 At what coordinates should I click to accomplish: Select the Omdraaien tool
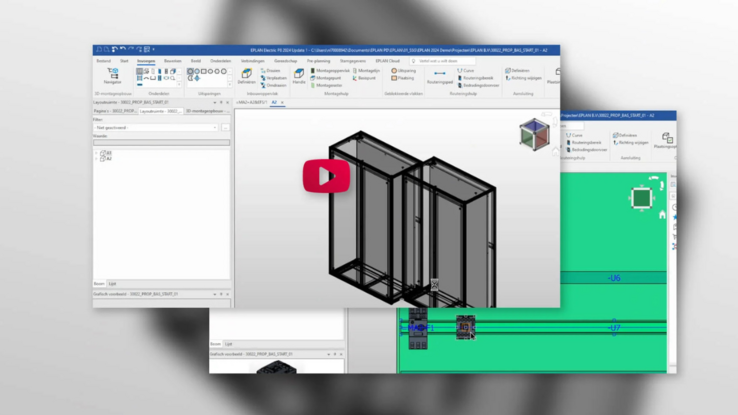point(273,86)
